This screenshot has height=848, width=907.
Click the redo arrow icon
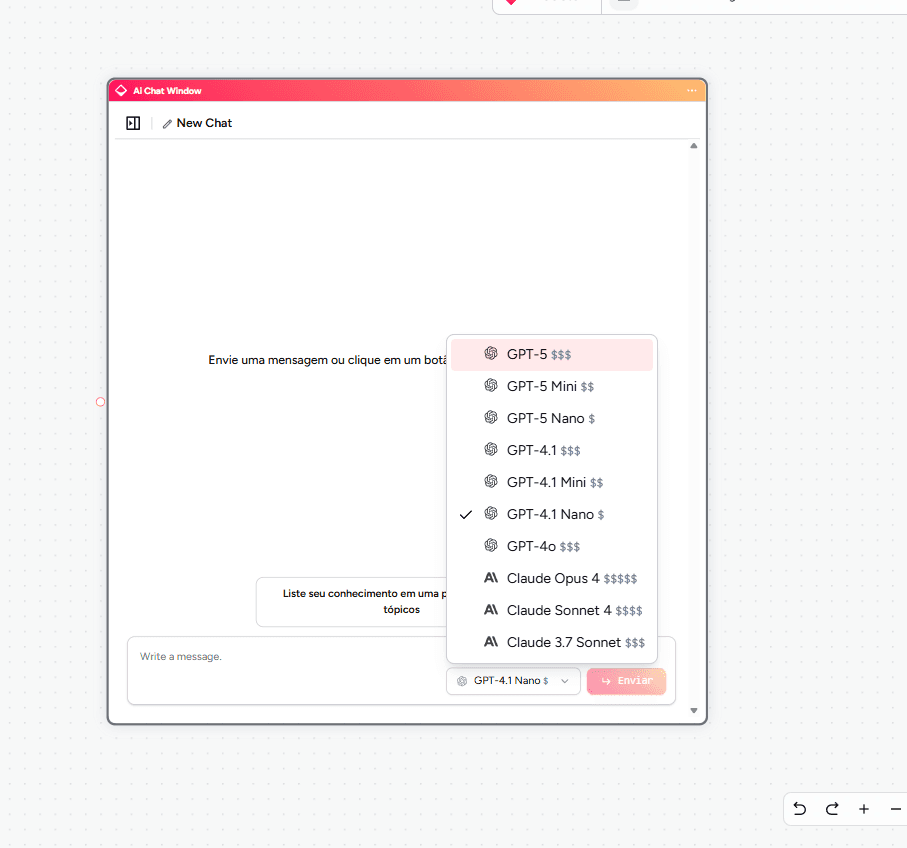pyautogui.click(x=831, y=809)
